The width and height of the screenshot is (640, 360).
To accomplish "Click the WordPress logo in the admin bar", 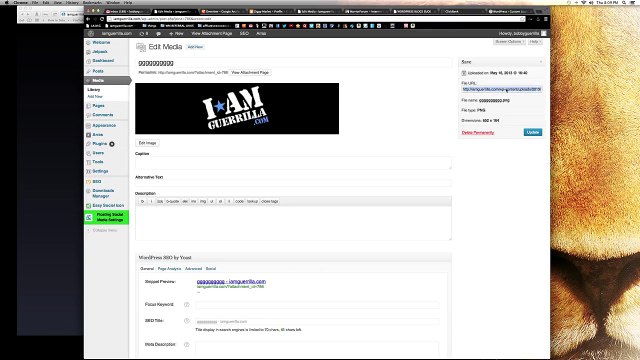I will [x=91, y=33].
